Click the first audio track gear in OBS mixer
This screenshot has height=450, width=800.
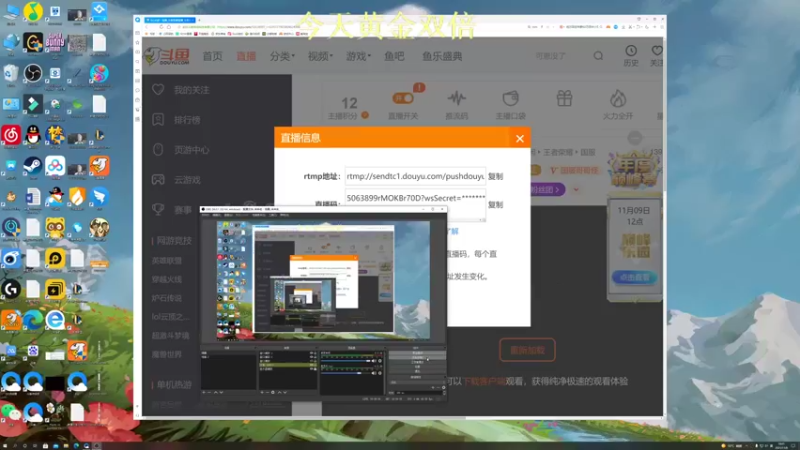[380, 361]
